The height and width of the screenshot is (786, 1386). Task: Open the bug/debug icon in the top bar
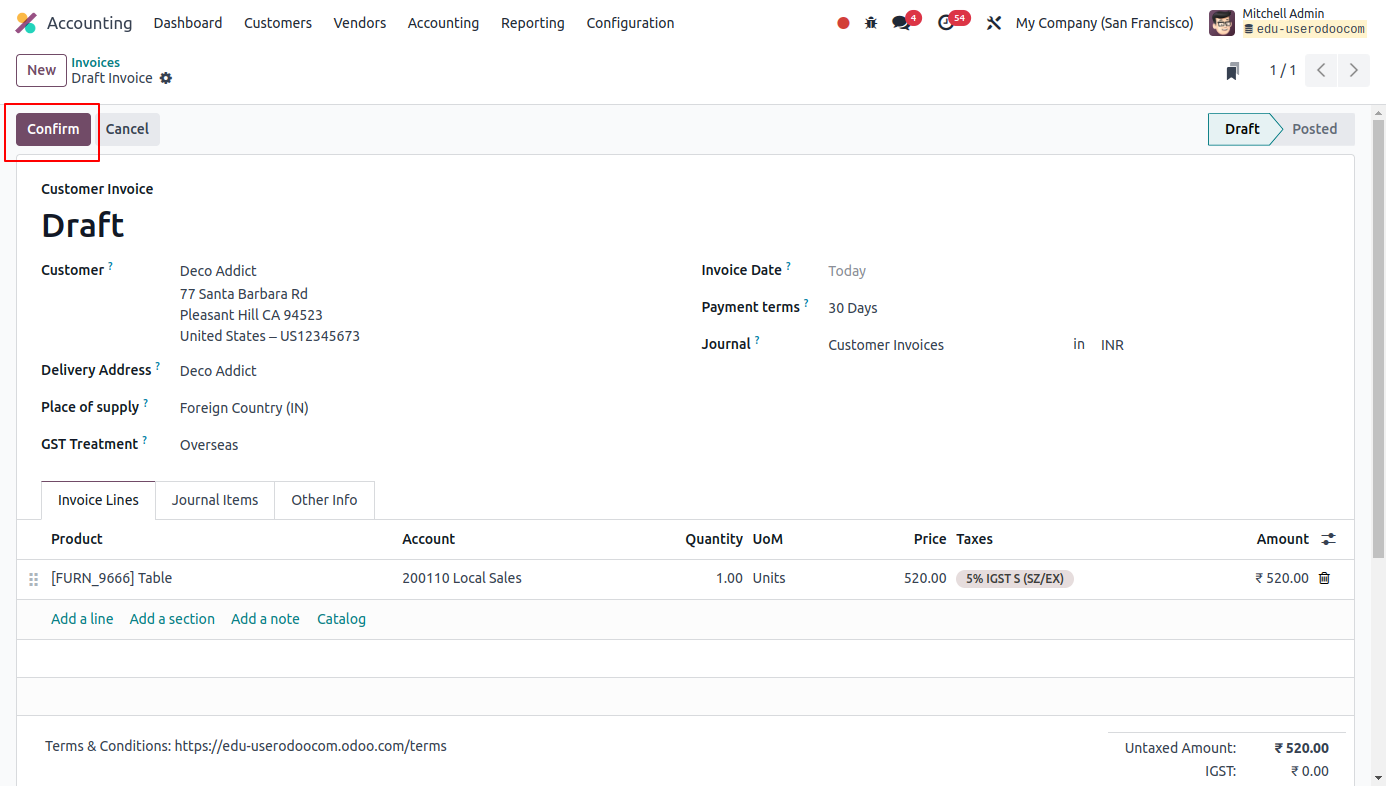[x=870, y=22]
